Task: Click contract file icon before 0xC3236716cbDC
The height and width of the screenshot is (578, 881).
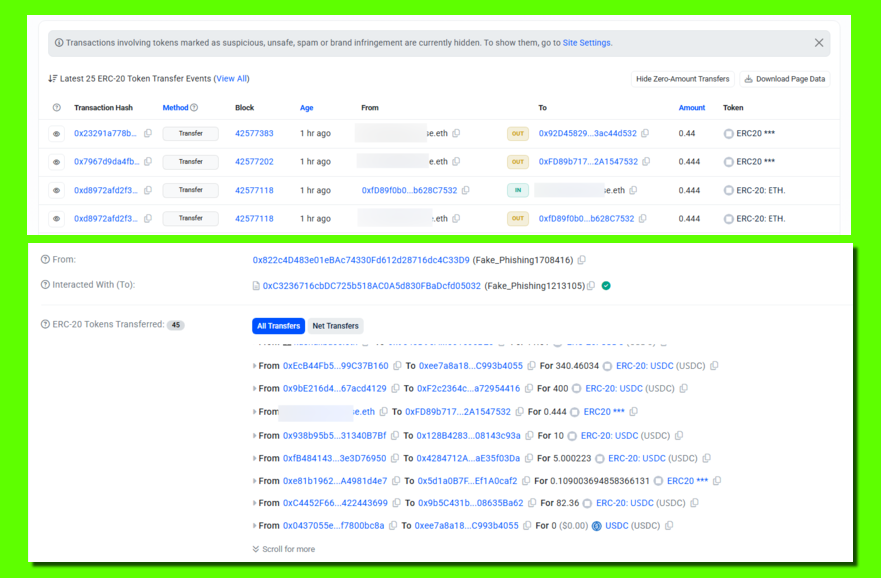Action: click(x=256, y=286)
